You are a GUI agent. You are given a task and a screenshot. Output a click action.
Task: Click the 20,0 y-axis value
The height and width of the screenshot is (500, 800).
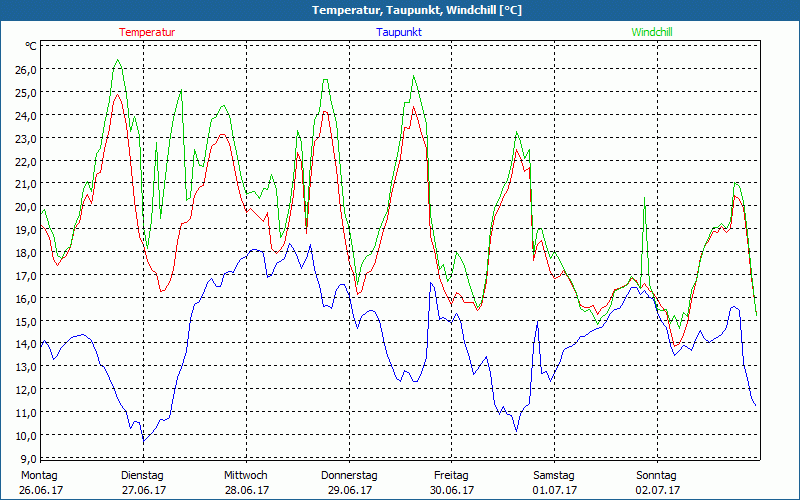pyautogui.click(x=25, y=207)
